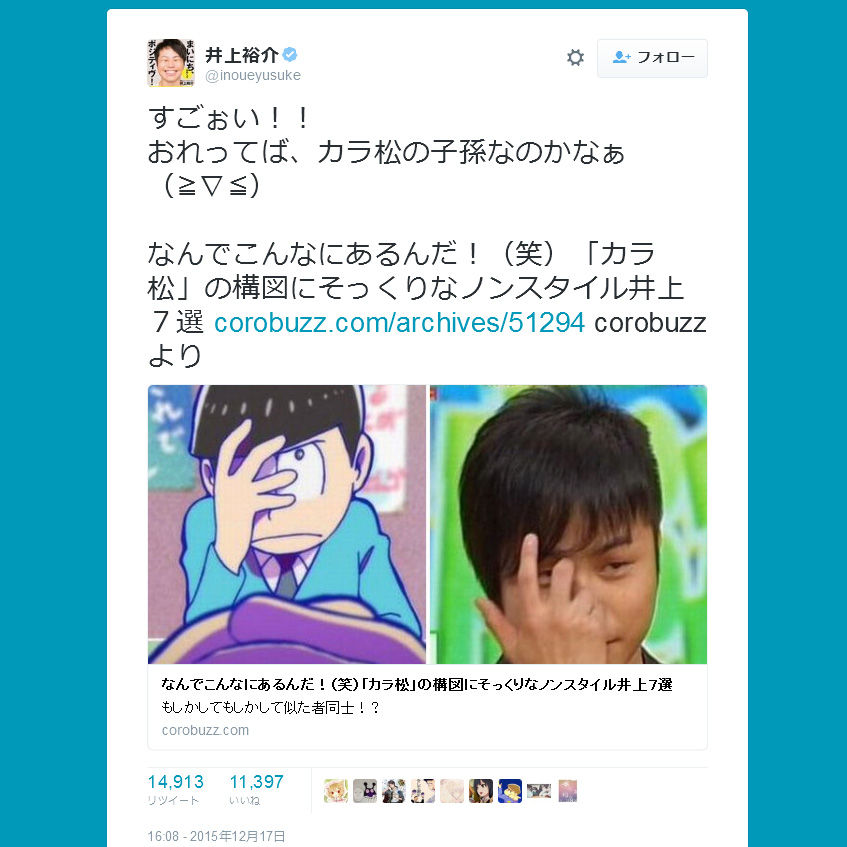Click the gear settings icon beside Follow
The height and width of the screenshot is (847, 847).
(x=575, y=57)
